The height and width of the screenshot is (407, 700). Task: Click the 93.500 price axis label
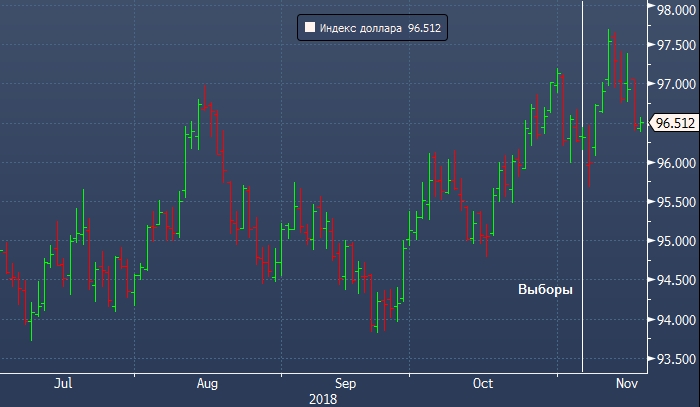pyautogui.click(x=676, y=359)
